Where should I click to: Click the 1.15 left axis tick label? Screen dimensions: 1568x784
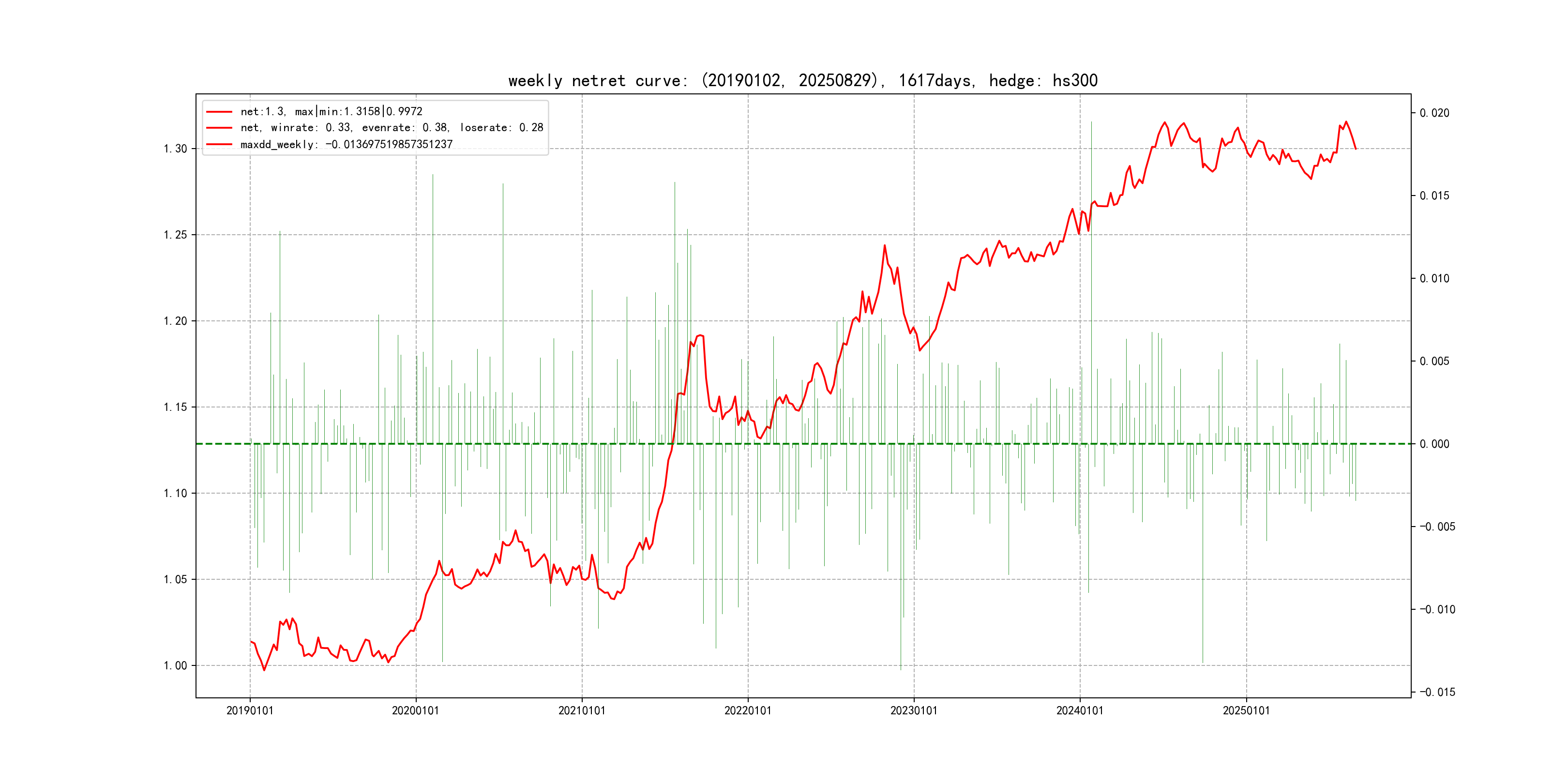tap(175, 407)
